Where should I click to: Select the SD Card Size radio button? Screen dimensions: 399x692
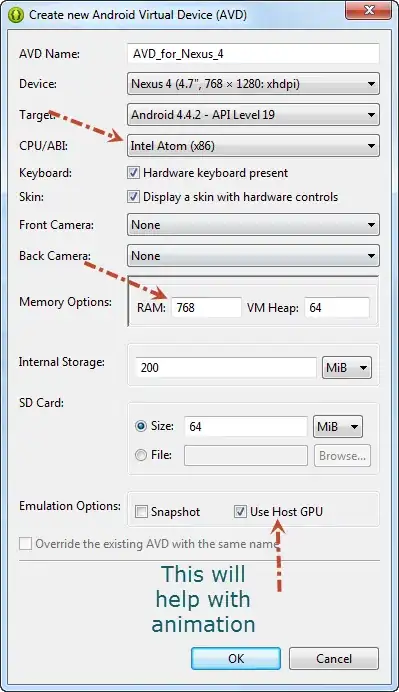(141, 426)
